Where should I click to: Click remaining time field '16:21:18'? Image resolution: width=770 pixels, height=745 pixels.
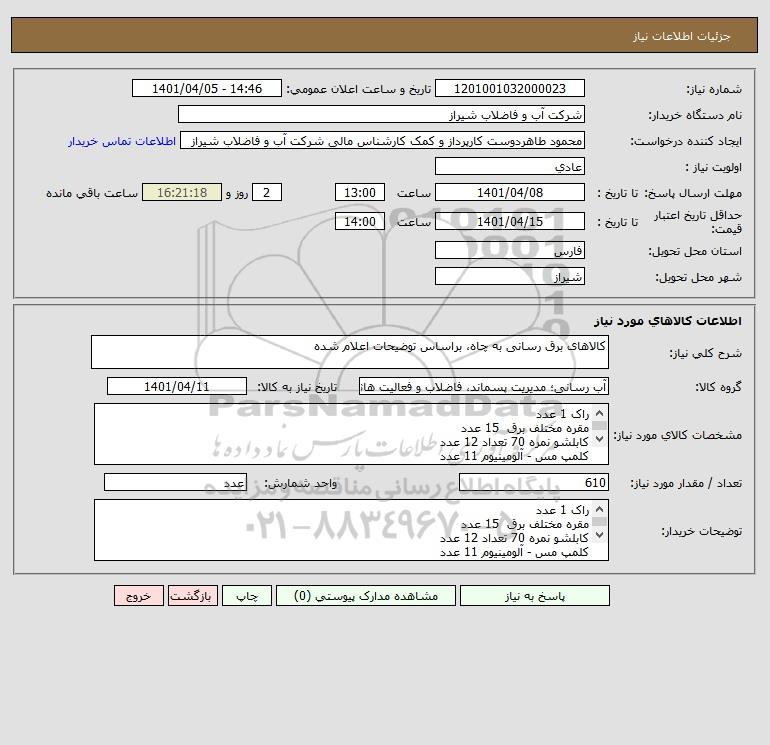(182, 193)
